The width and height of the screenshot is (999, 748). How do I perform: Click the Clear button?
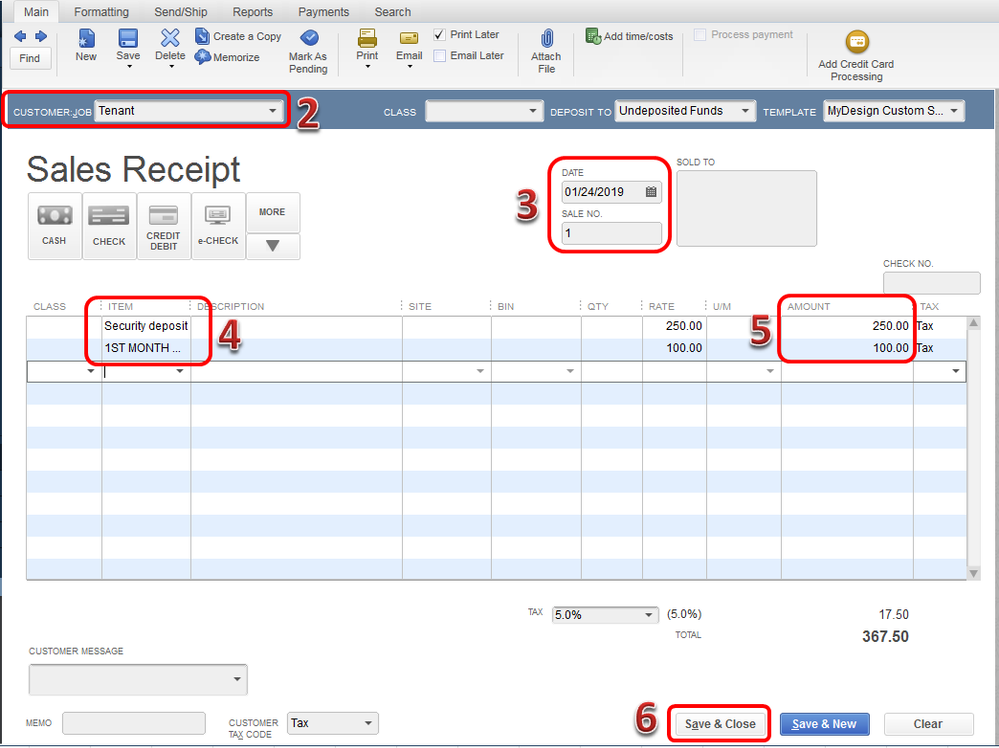pos(928,724)
